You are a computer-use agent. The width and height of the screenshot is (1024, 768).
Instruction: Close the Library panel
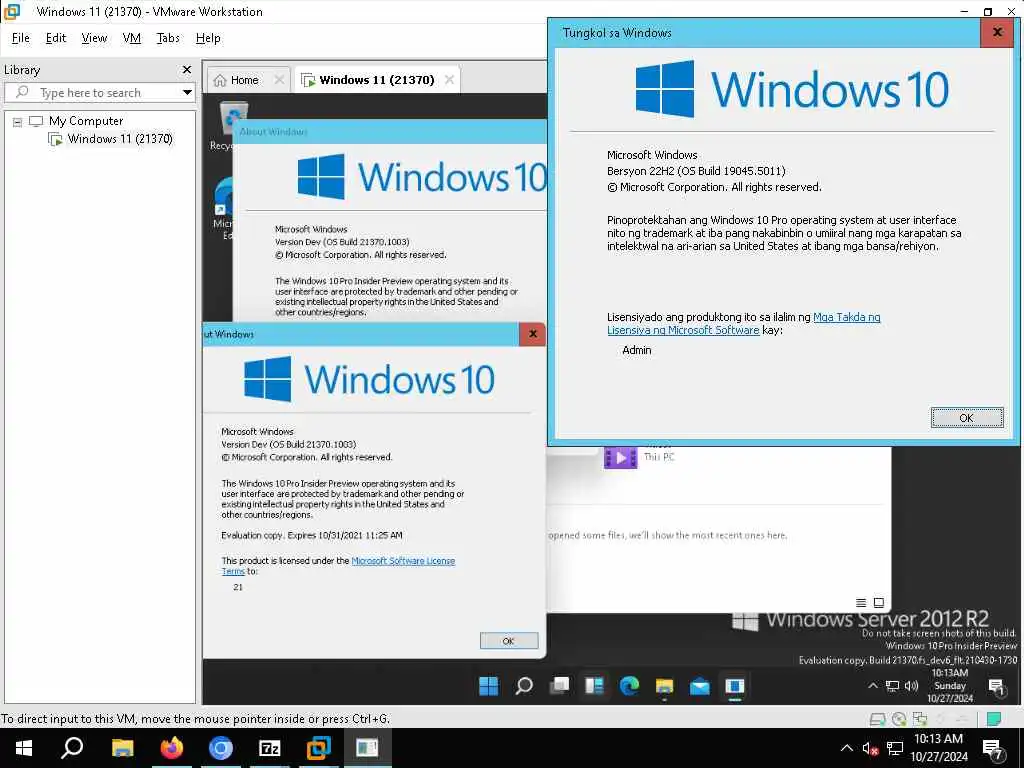click(187, 69)
